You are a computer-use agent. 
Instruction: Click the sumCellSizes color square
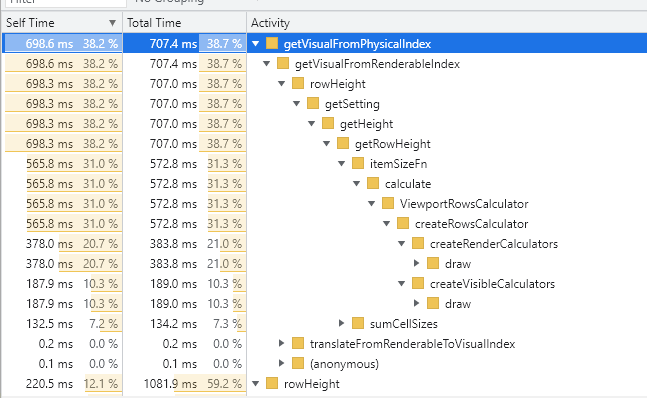[358, 323]
